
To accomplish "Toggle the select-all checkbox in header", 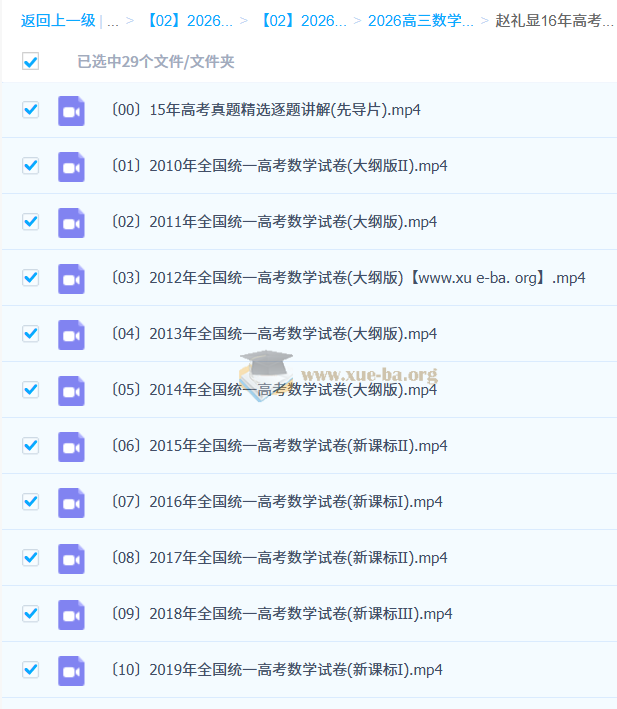I will click(30, 61).
